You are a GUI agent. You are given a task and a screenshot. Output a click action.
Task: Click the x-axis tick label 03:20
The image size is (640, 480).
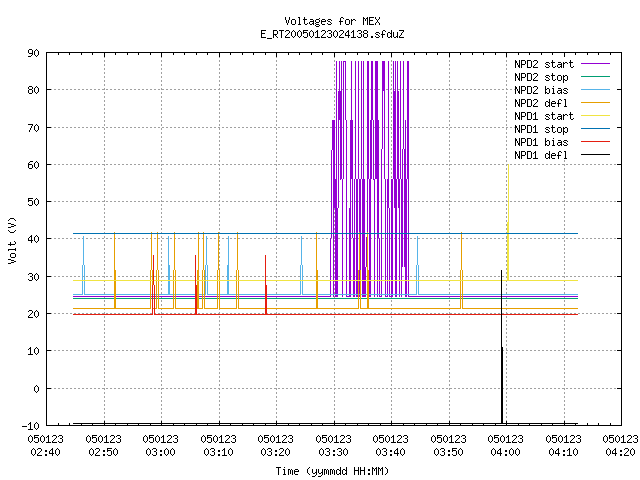pyautogui.click(x=276, y=452)
